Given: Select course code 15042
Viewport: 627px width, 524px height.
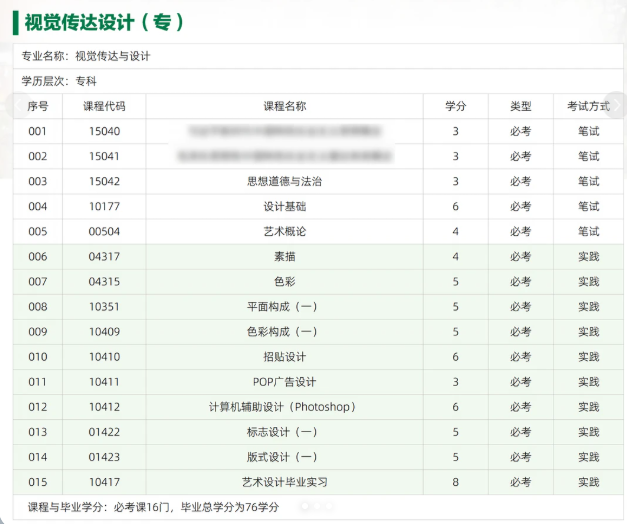Looking at the screenshot, I should pos(104,182).
